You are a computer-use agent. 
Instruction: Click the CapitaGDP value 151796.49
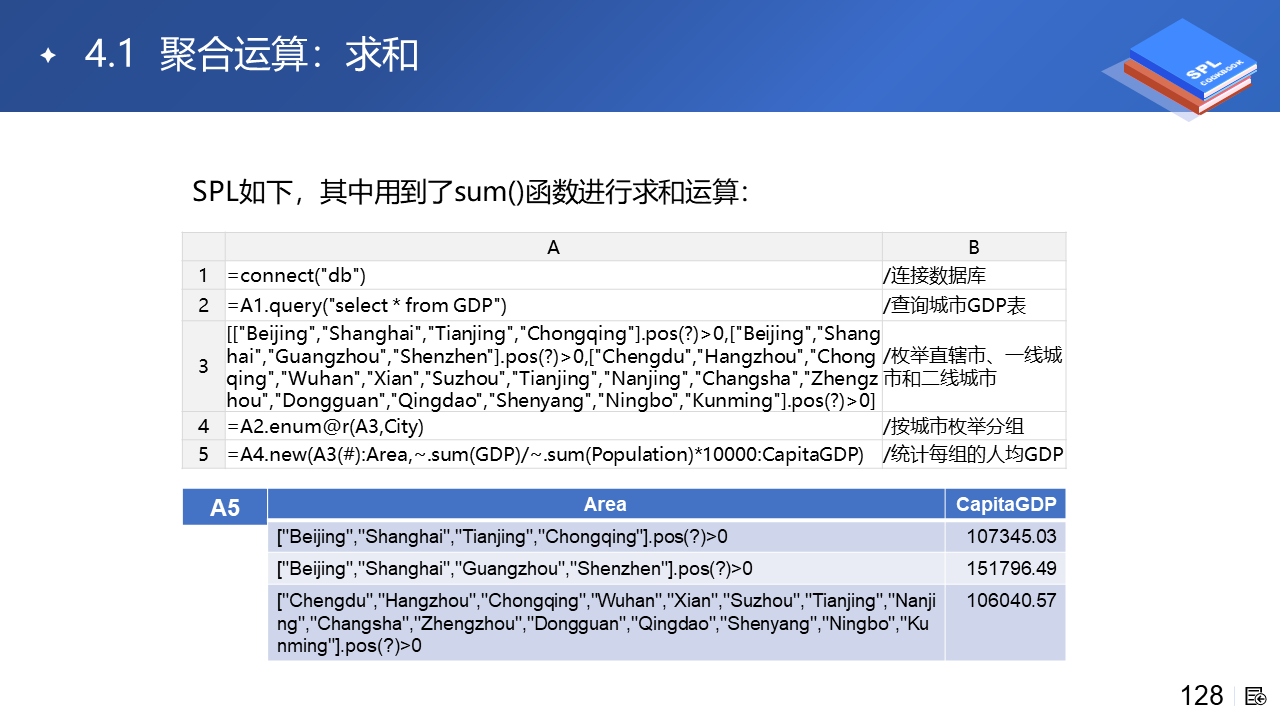[x=1012, y=568]
